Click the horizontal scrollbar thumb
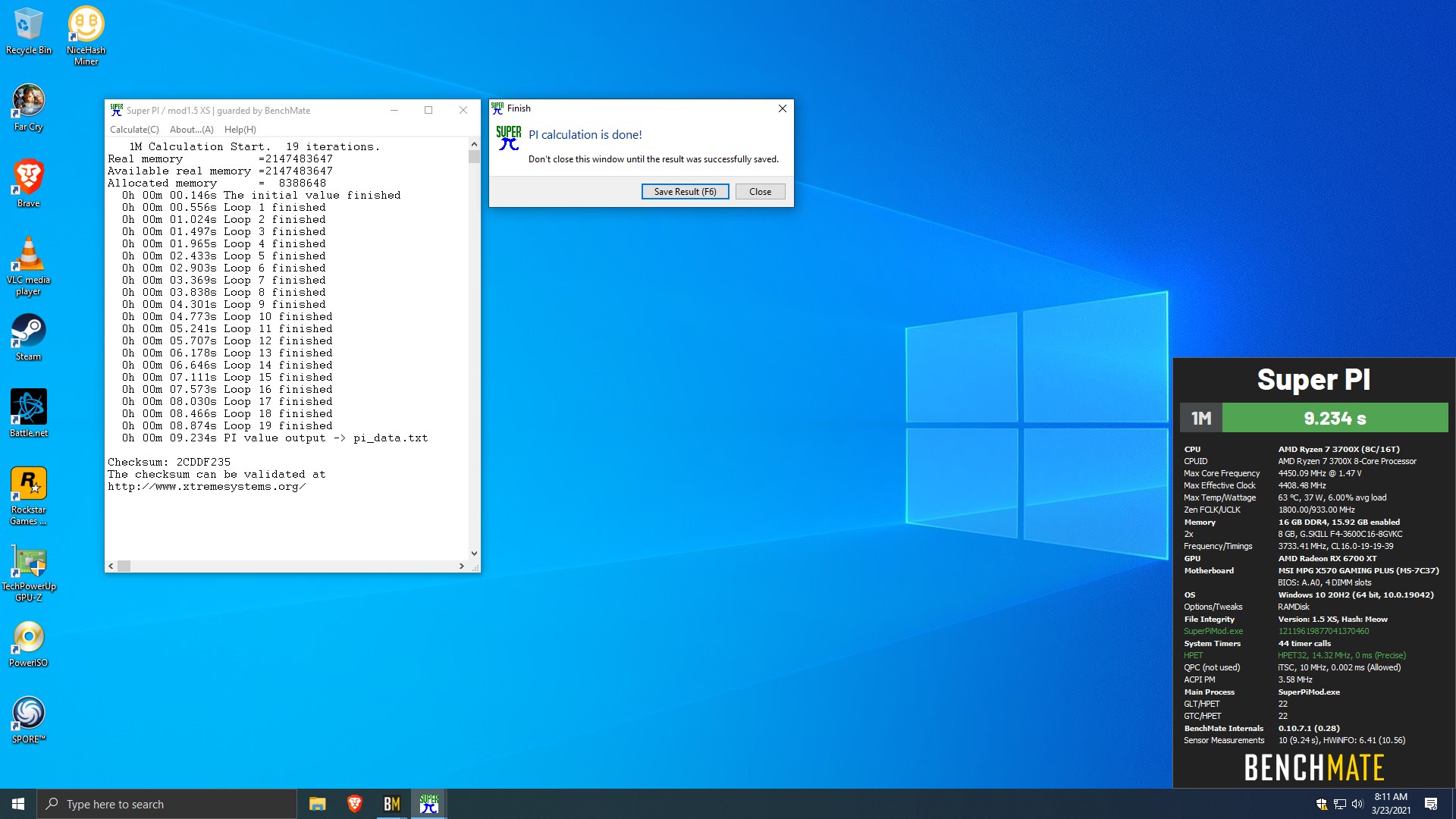The height and width of the screenshot is (819, 1456). click(124, 566)
